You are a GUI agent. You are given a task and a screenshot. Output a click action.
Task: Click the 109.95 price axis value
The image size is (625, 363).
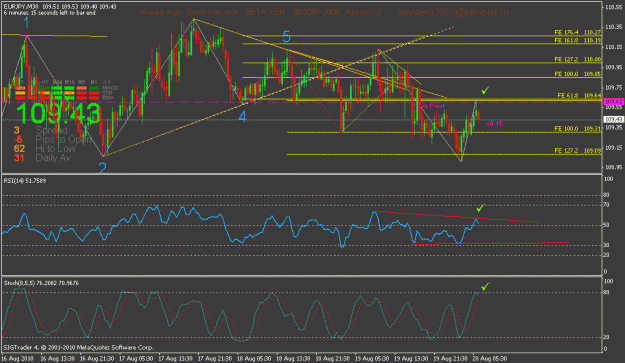tap(614, 67)
